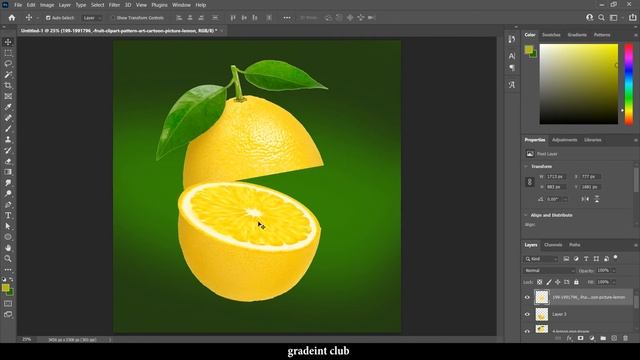Select the Magic Wand tool
Viewport: 640px width, 360px height.
pos(8,75)
